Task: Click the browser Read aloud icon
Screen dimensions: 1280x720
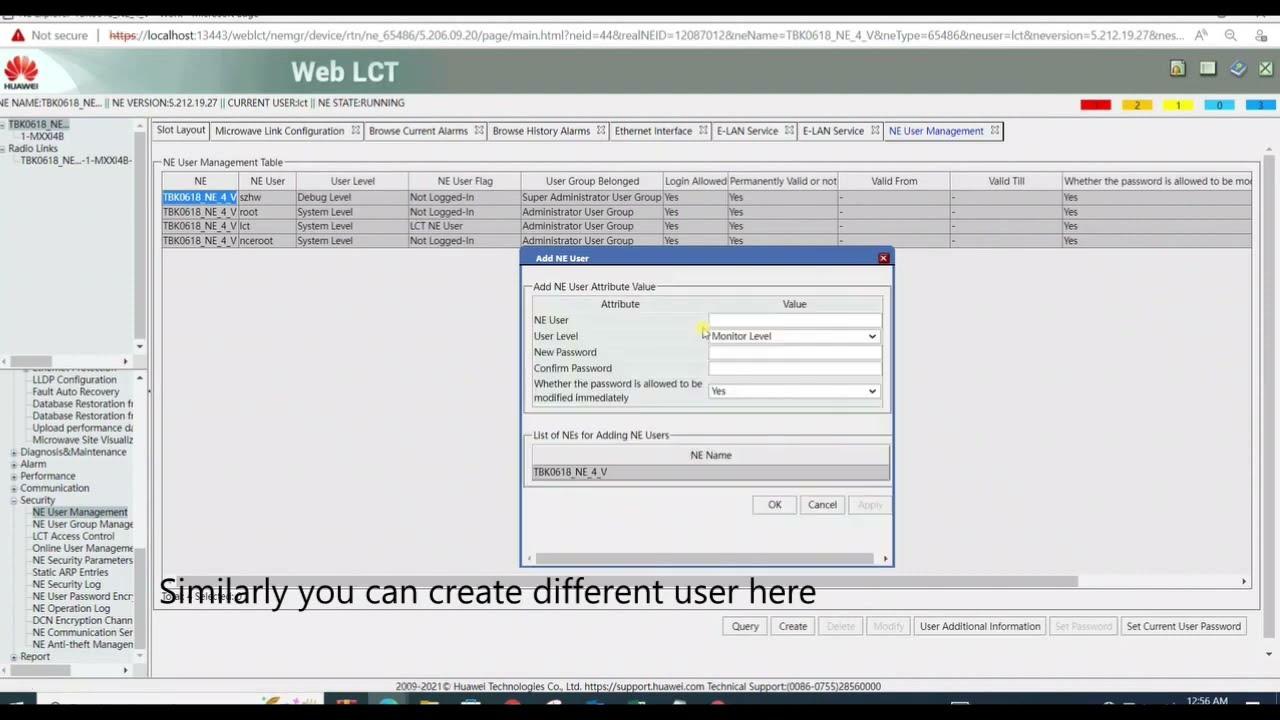Action: click(x=1201, y=35)
